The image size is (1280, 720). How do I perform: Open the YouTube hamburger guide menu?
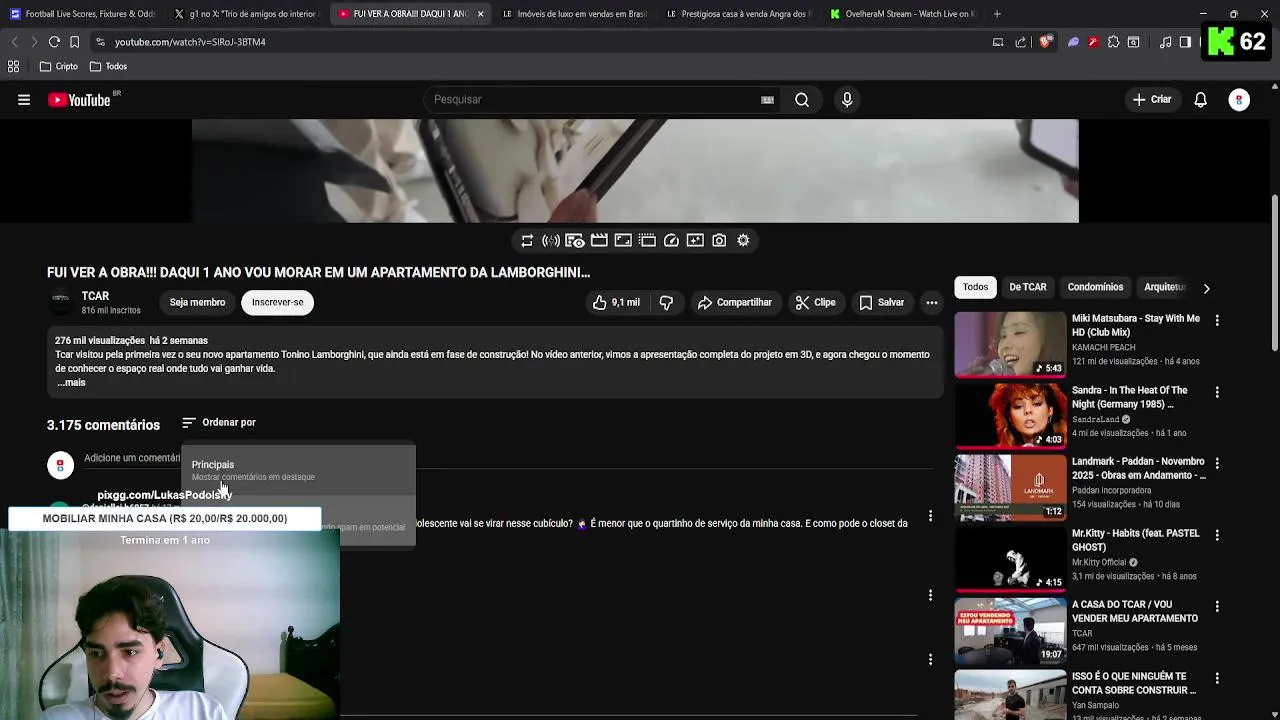click(24, 100)
